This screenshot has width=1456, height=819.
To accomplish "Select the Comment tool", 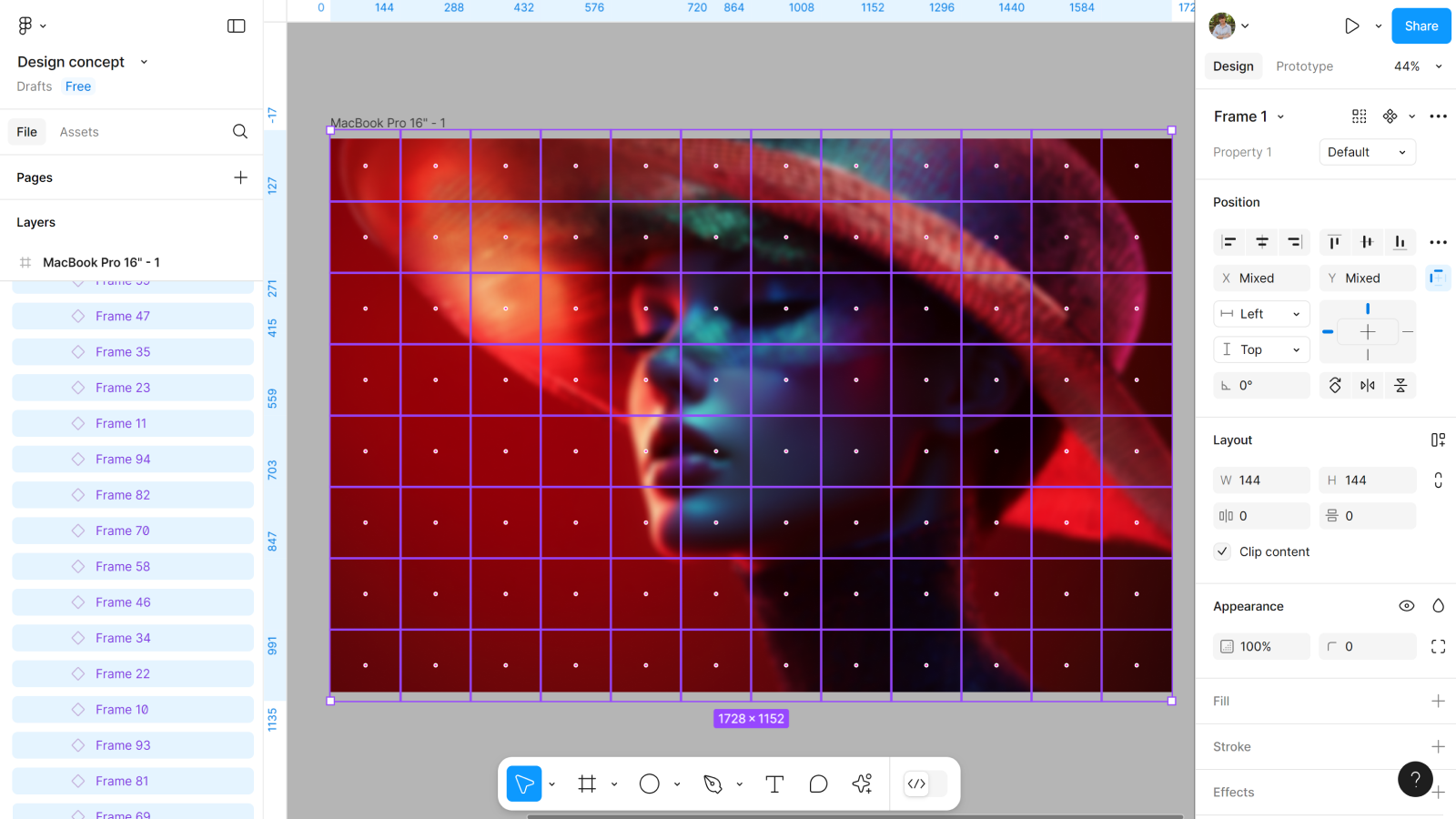I will pos(818,784).
